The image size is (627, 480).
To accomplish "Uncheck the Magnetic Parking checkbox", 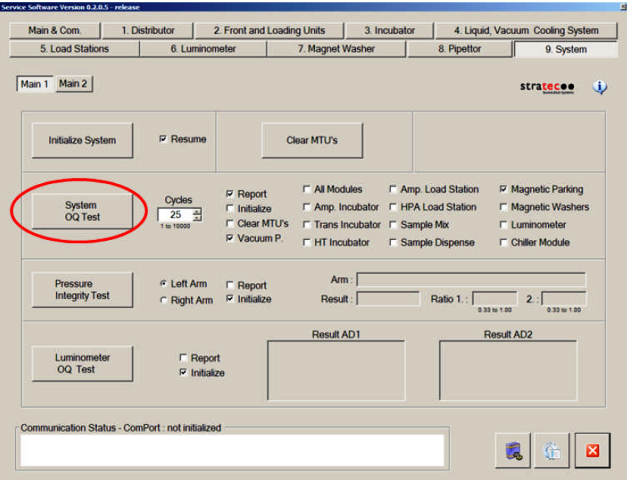I will coord(504,189).
